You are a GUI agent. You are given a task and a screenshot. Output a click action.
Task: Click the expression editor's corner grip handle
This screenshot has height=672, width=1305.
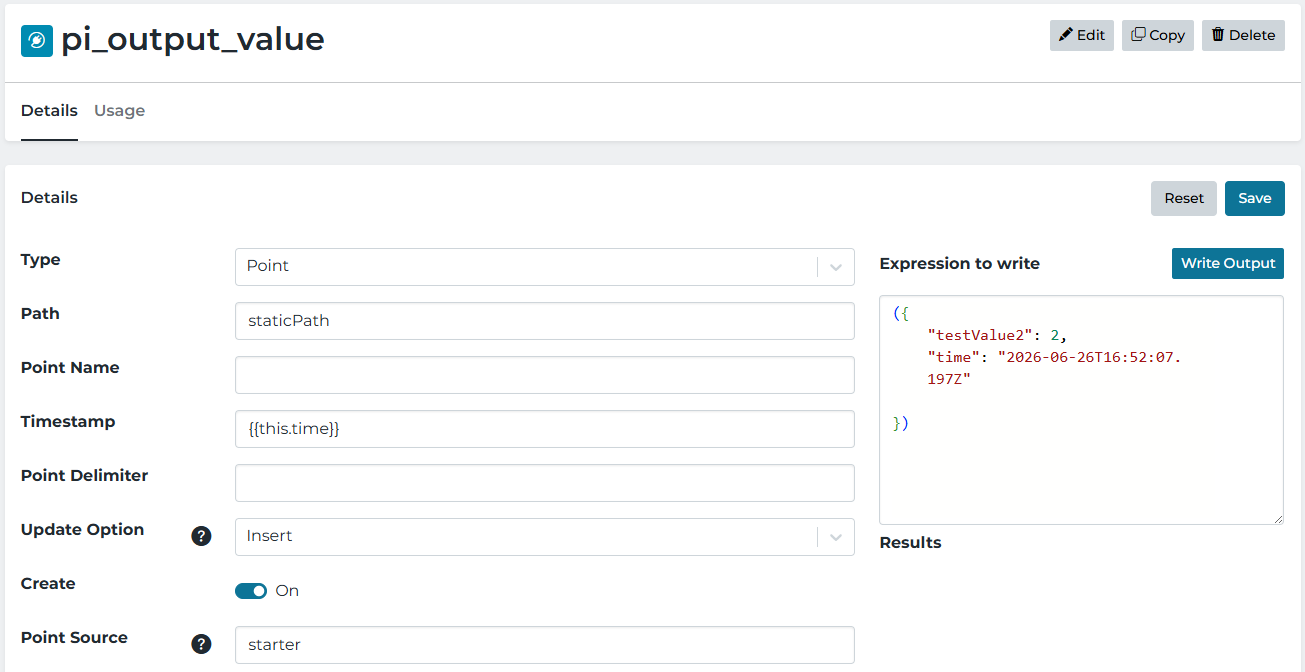pyautogui.click(x=1277, y=518)
